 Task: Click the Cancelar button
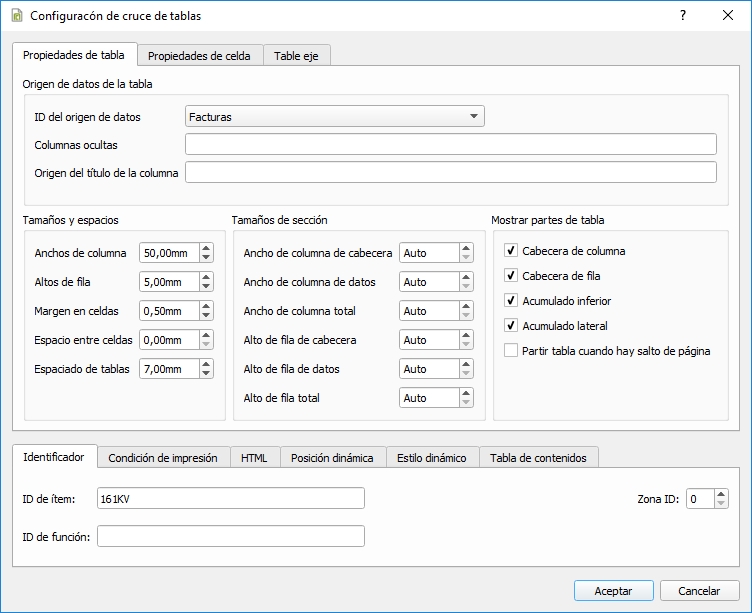coord(700,591)
